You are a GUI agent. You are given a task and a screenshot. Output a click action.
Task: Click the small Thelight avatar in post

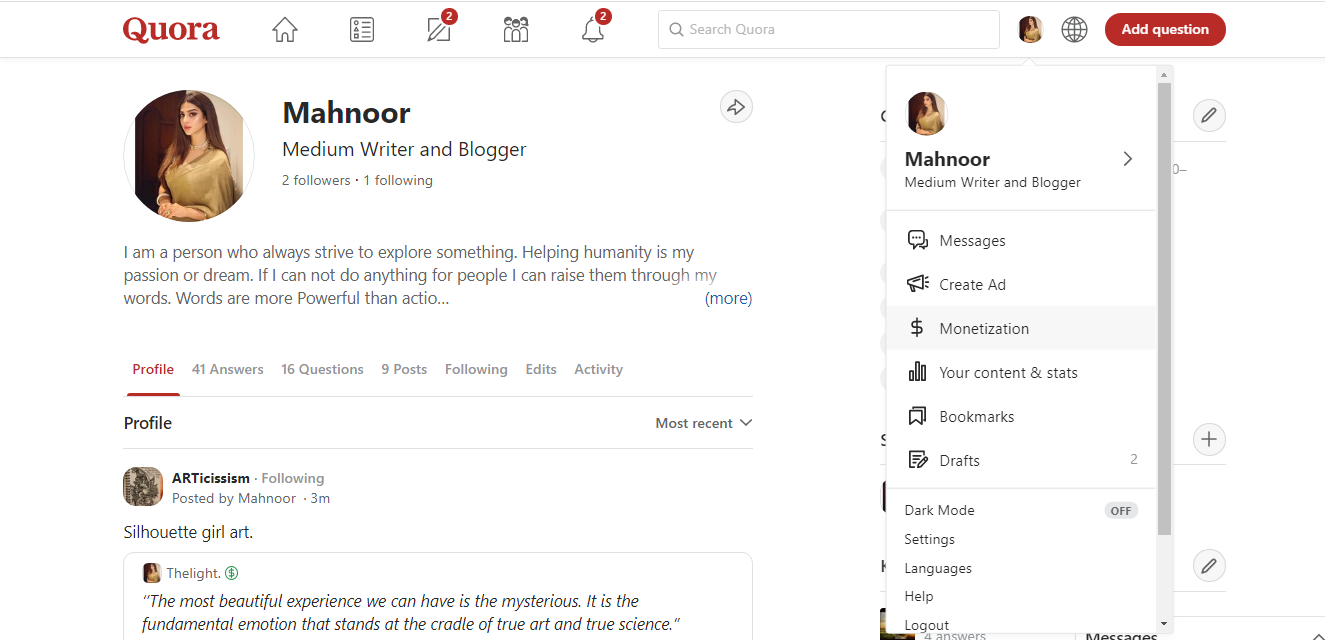pyautogui.click(x=152, y=573)
